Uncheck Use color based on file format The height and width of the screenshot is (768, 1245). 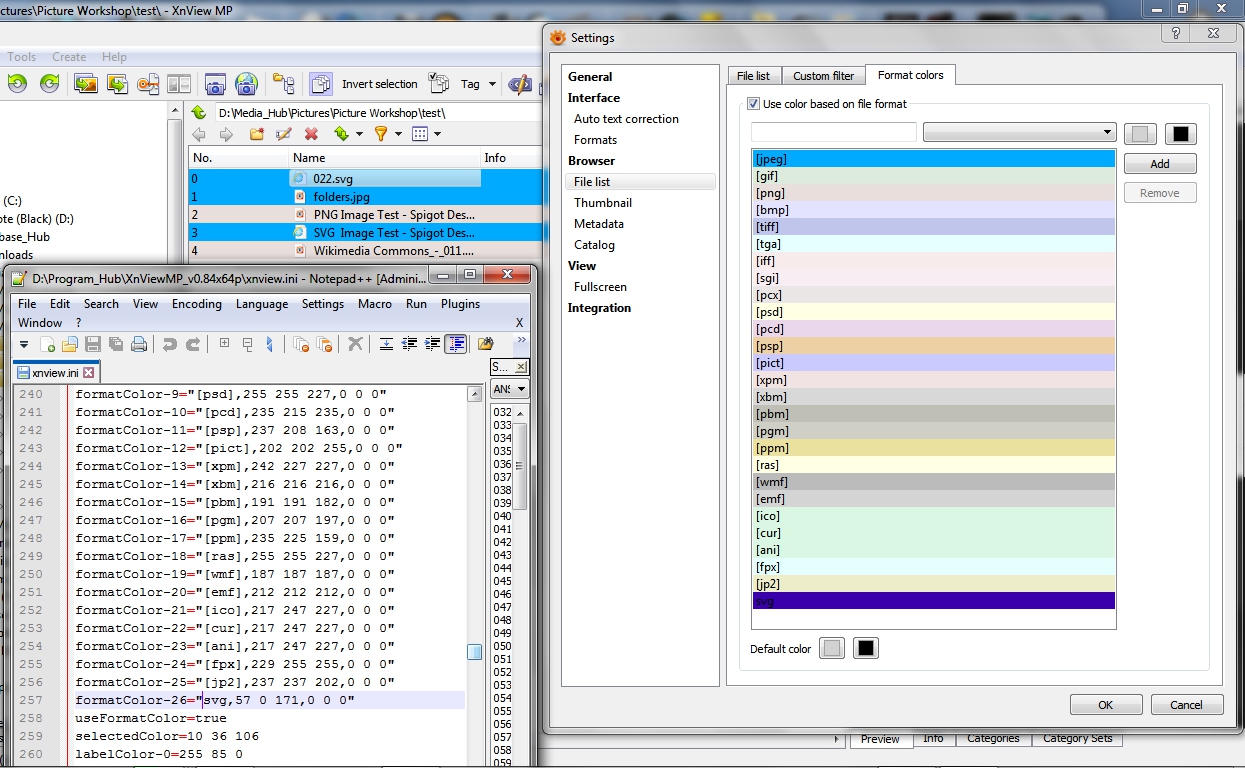754,104
